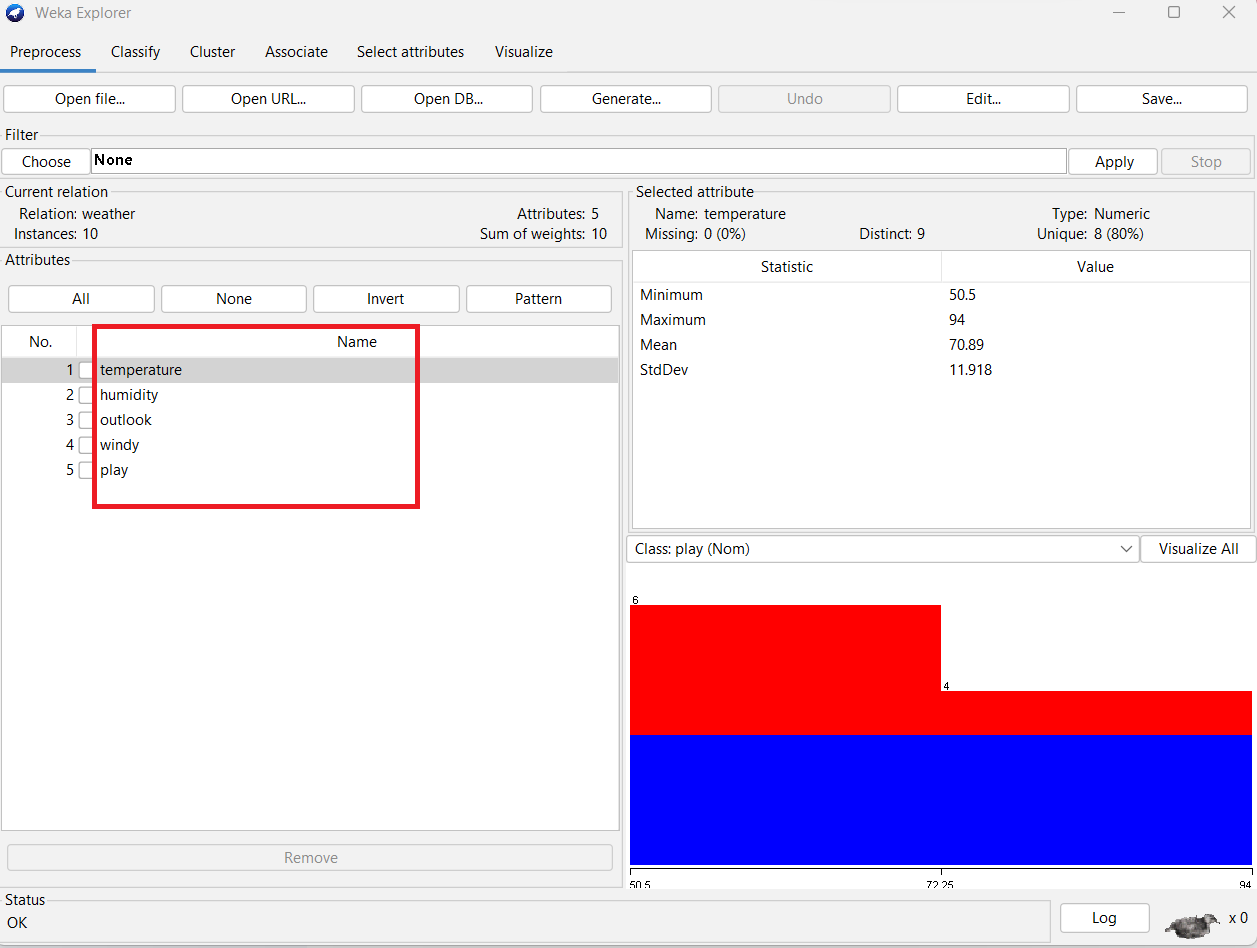Click the Relation: weather label
This screenshot has width=1257, height=948.
(x=77, y=214)
